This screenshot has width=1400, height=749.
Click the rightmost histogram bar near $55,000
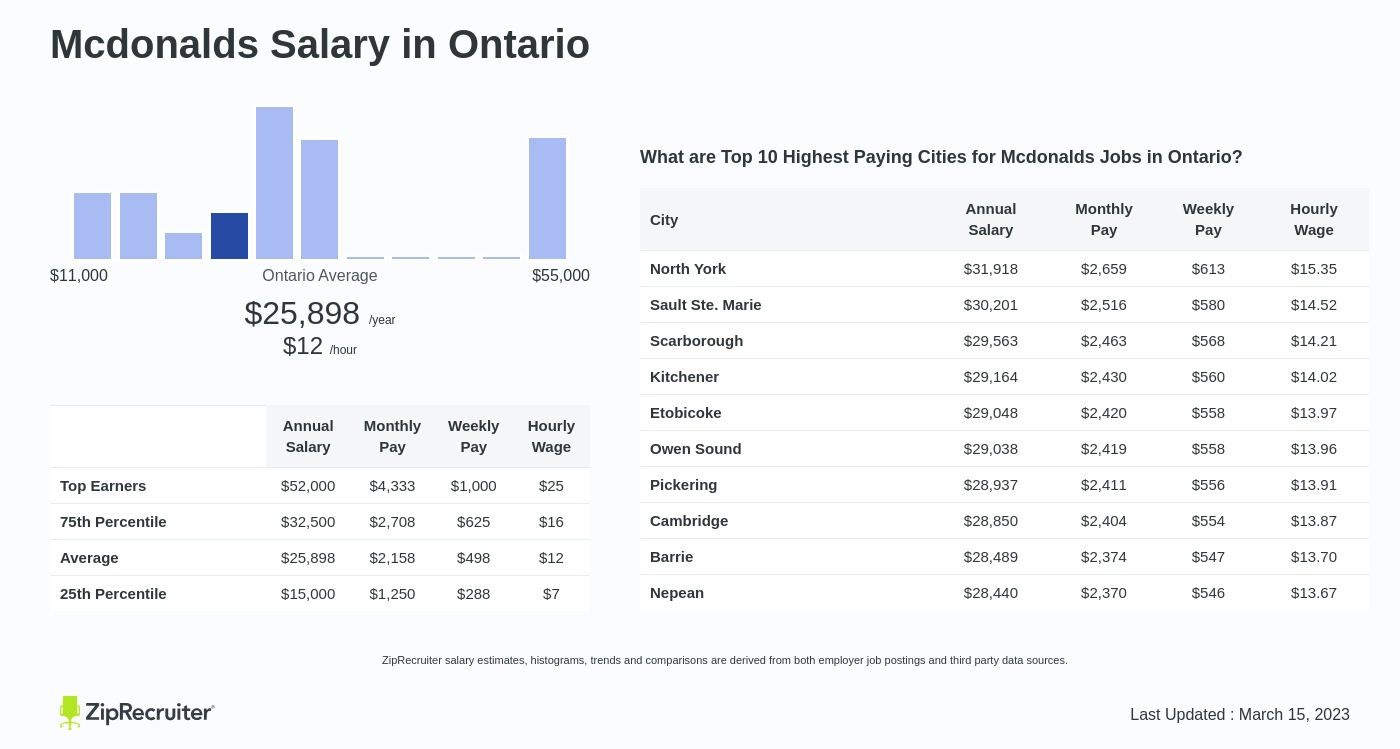pyautogui.click(x=547, y=199)
